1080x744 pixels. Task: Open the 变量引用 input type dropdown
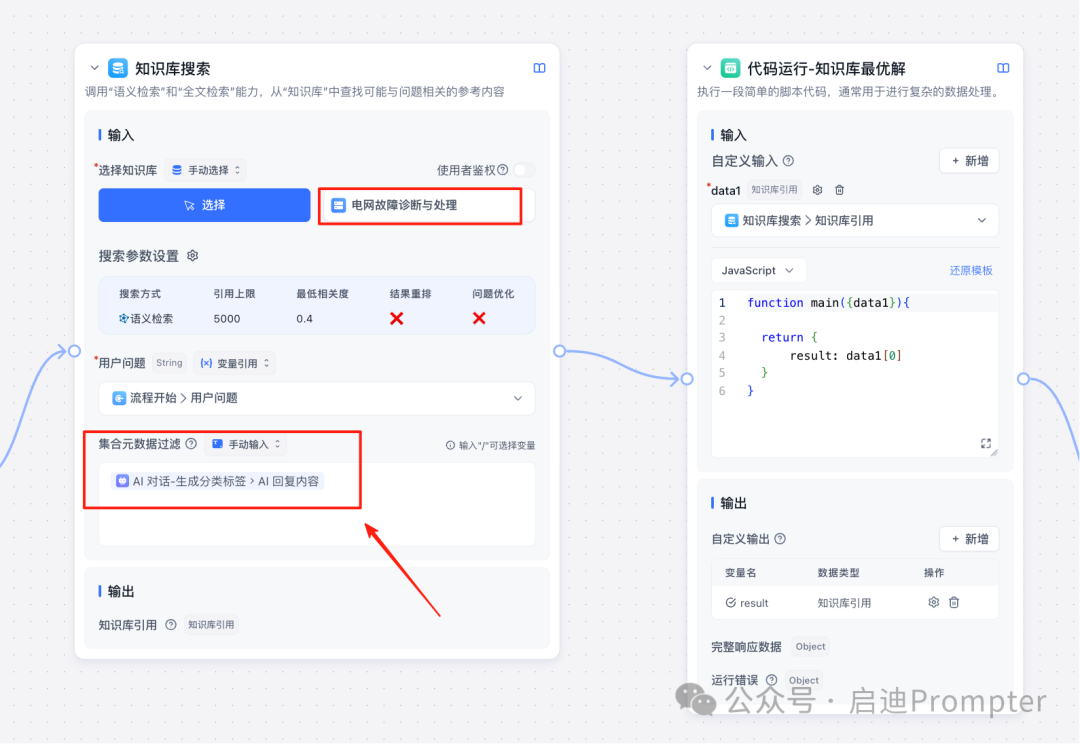pos(234,363)
